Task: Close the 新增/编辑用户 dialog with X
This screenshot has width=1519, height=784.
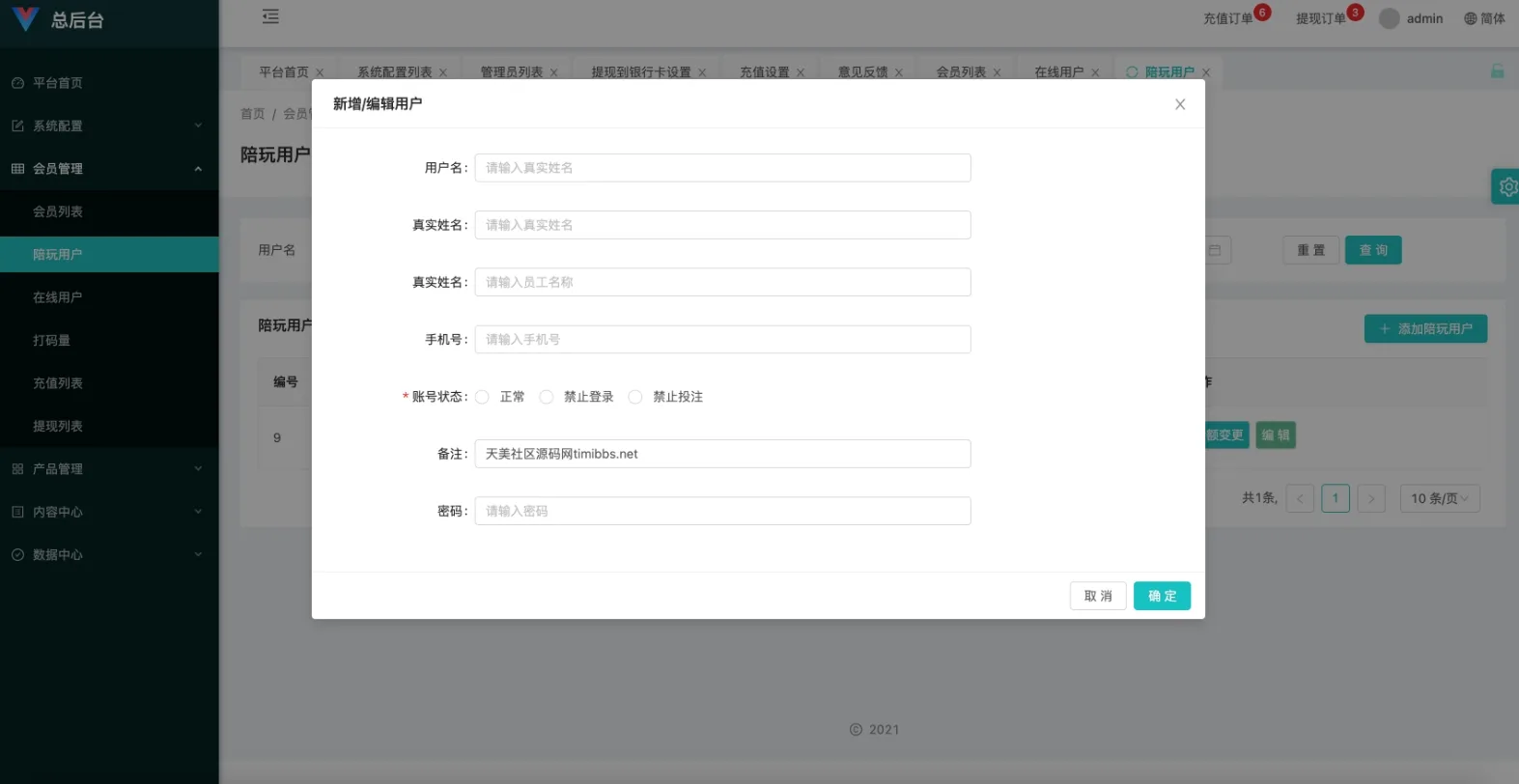Action: (x=1179, y=104)
